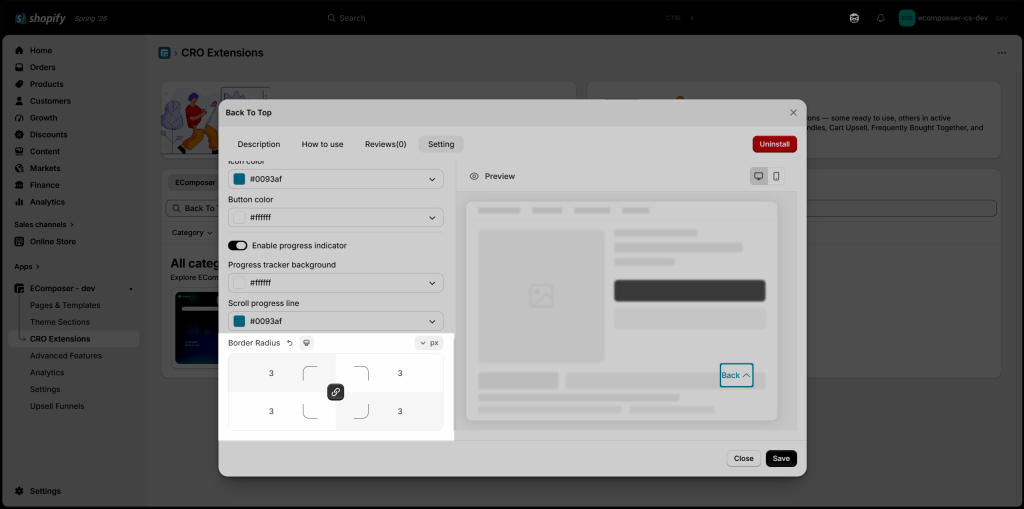Image resolution: width=1024 pixels, height=509 pixels.
Task: Click the Close button in dialog footer
Action: [x=744, y=459]
